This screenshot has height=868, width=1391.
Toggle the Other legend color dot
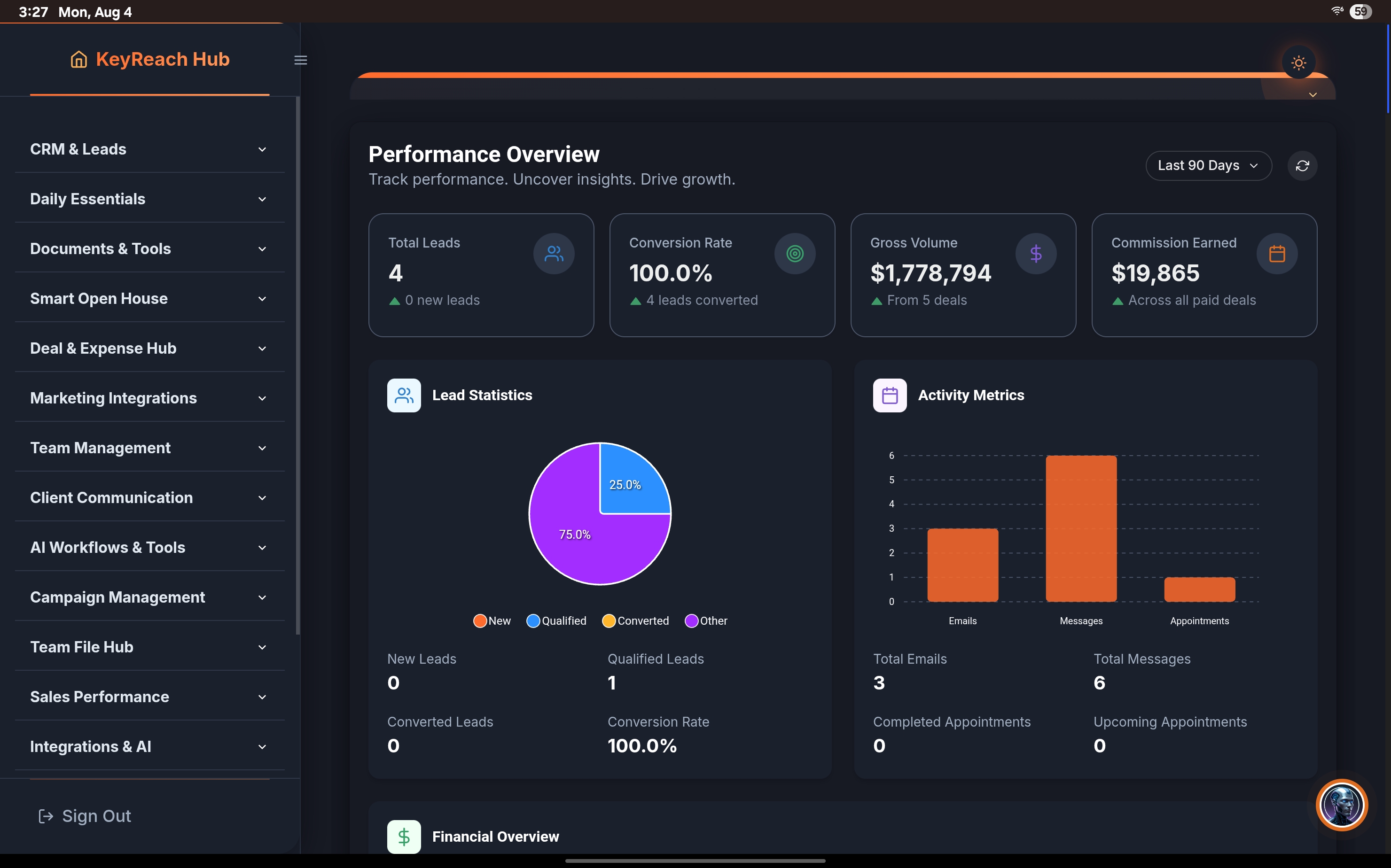pyautogui.click(x=691, y=620)
